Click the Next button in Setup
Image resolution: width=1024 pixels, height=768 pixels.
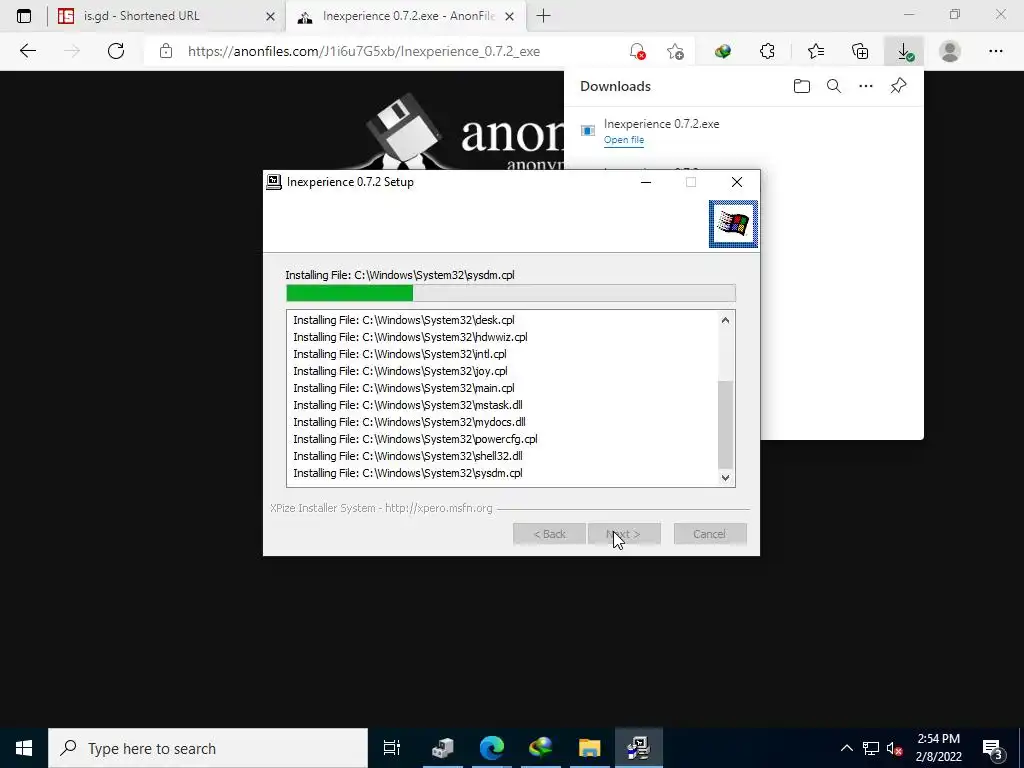[624, 534]
